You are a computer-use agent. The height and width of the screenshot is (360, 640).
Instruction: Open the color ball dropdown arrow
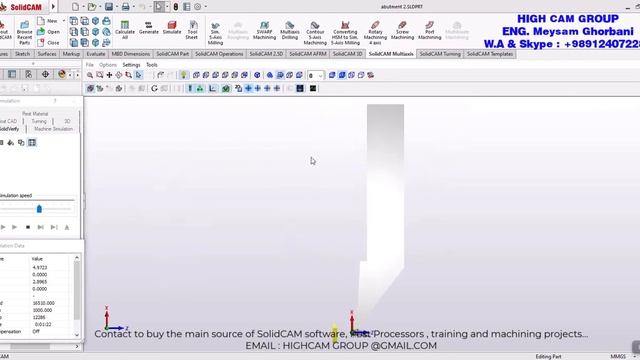pos(70,74)
